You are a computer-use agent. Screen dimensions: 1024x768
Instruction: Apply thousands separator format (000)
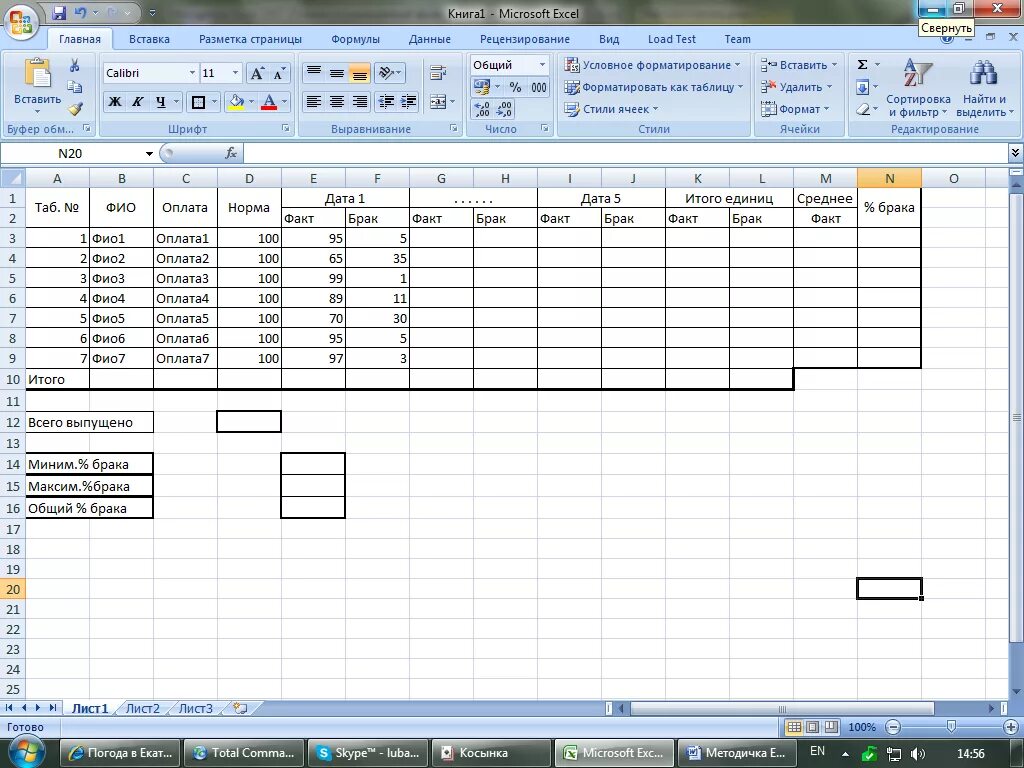click(539, 87)
